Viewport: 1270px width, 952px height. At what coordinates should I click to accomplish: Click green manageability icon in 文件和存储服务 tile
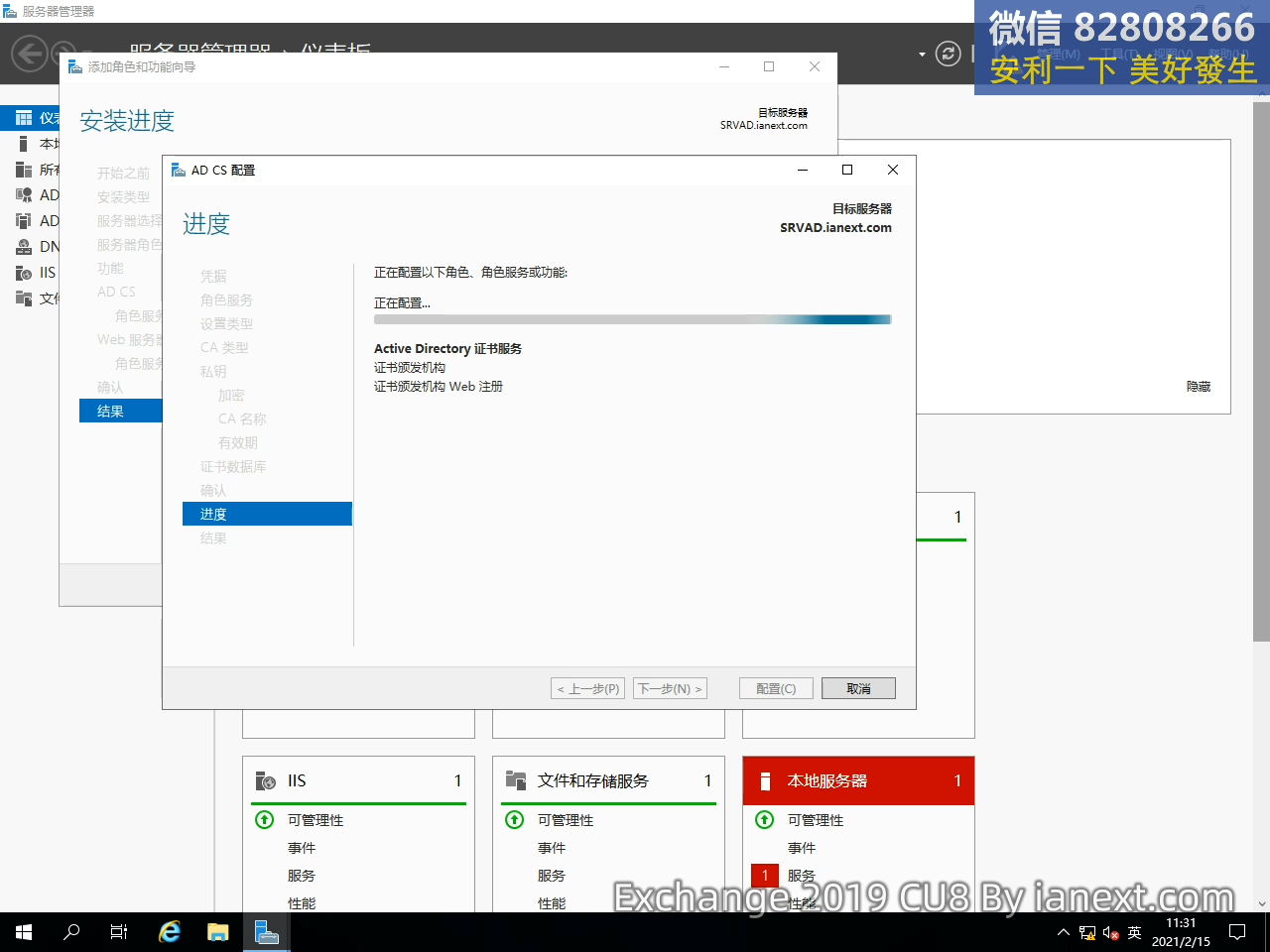pos(515,820)
